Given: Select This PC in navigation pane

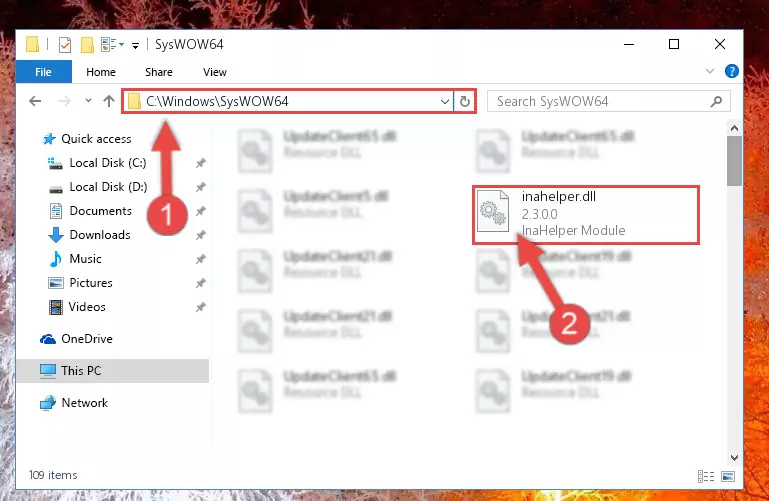Looking at the screenshot, I should [113, 371].
